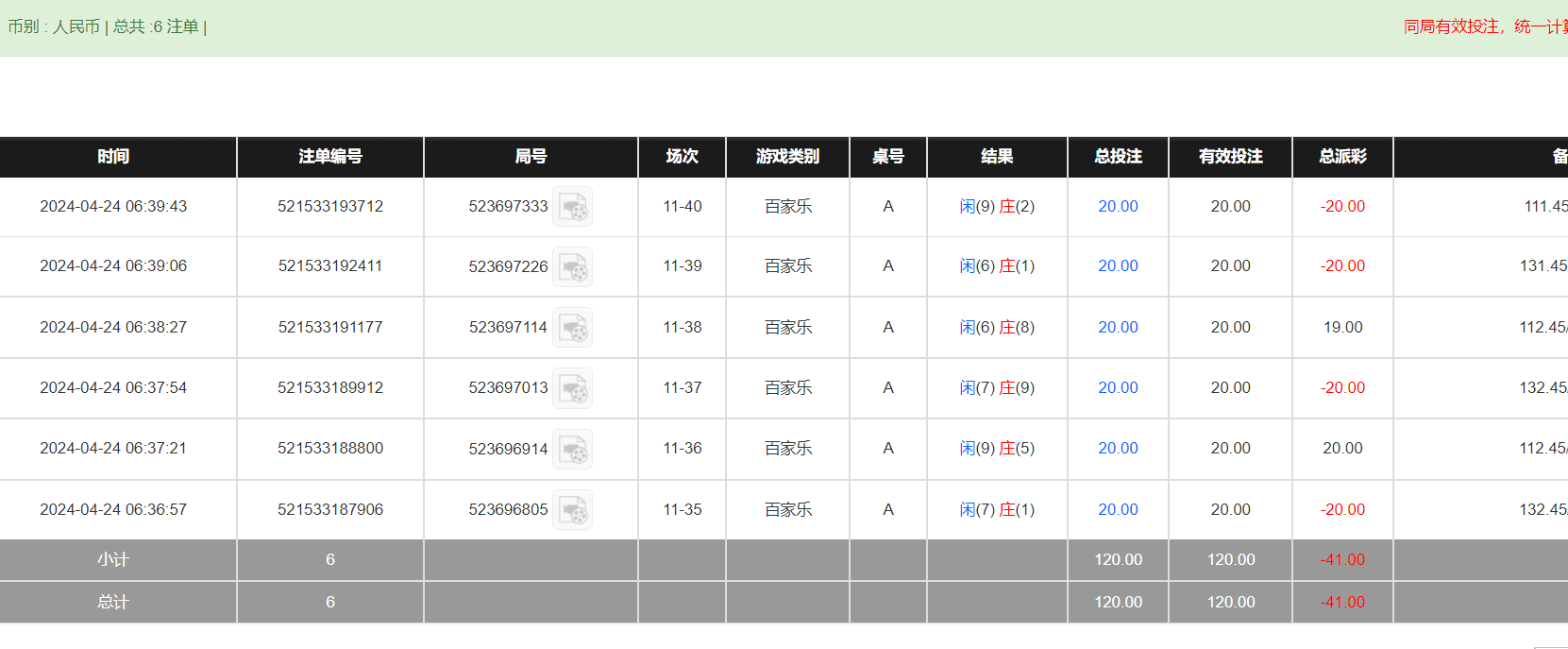Open video replay icon for round 523696914

pos(572,449)
